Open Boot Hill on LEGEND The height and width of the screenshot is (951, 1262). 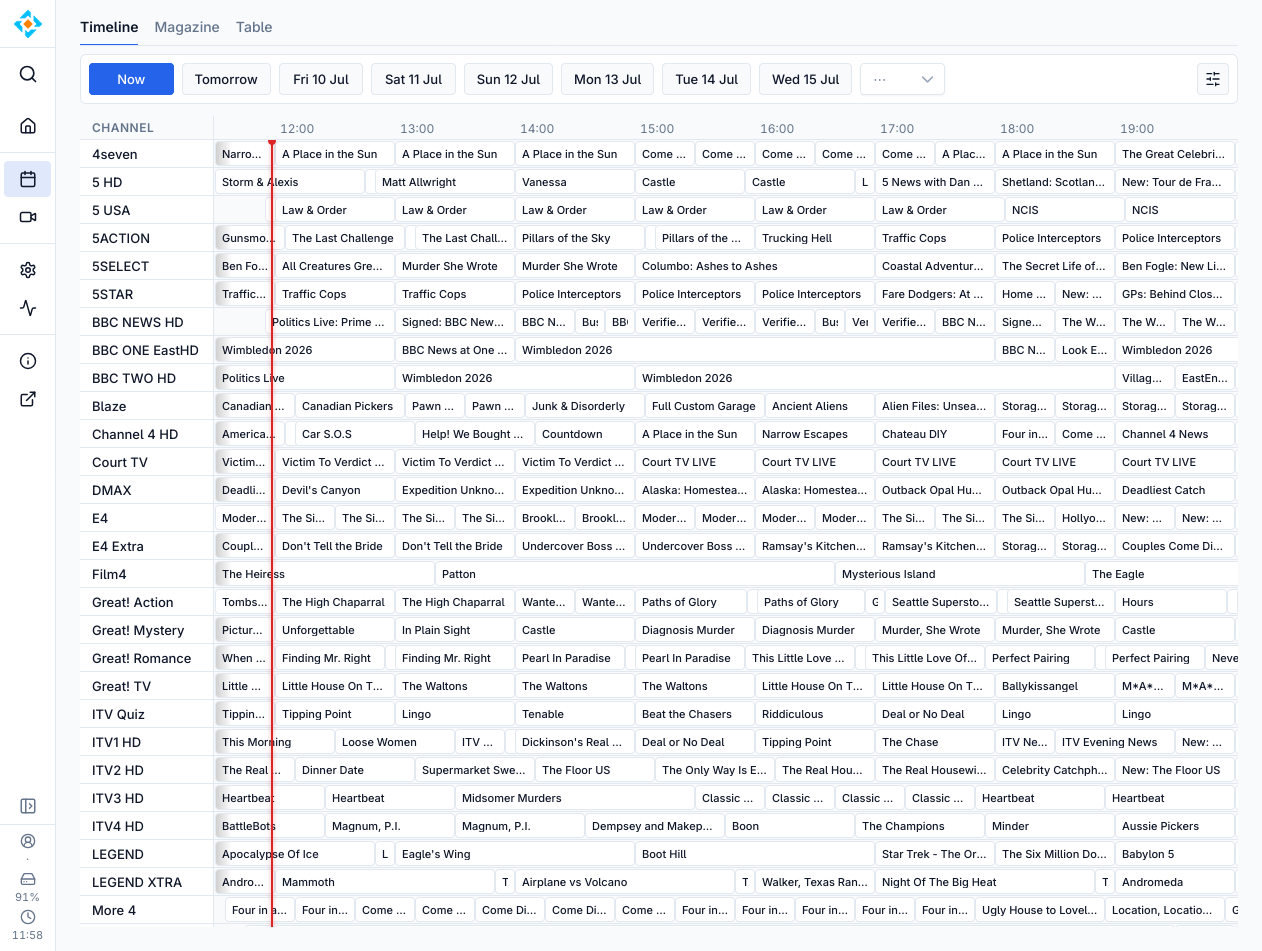coord(755,854)
